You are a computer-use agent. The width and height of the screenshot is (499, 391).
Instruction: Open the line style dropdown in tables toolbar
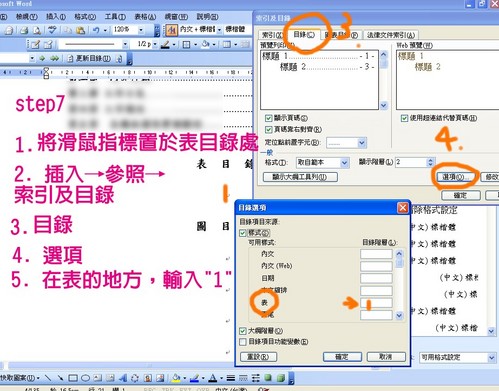(x=125, y=44)
